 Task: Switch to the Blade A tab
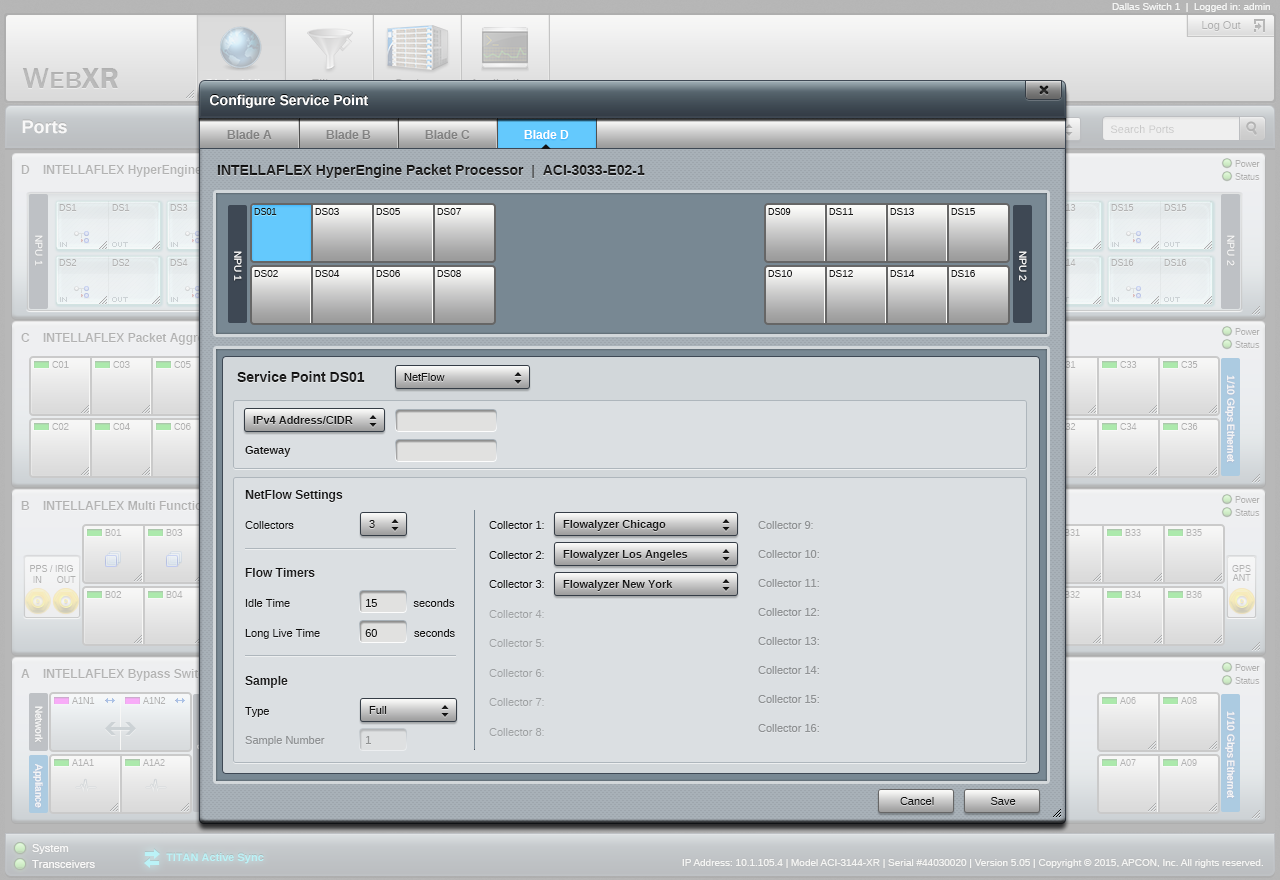pyautogui.click(x=249, y=134)
